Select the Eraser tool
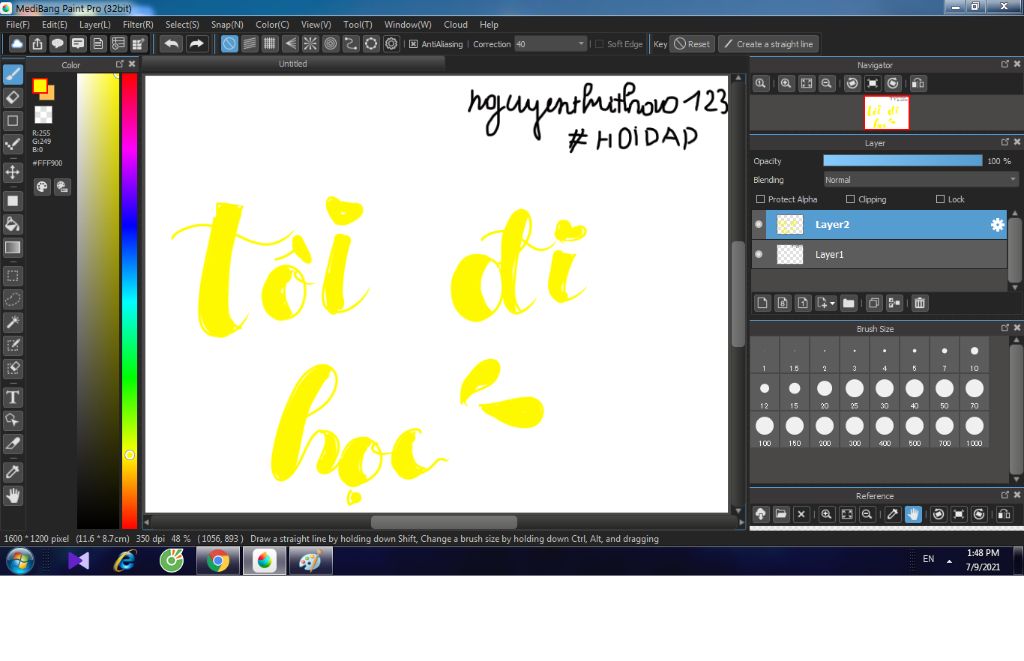 click(12, 97)
